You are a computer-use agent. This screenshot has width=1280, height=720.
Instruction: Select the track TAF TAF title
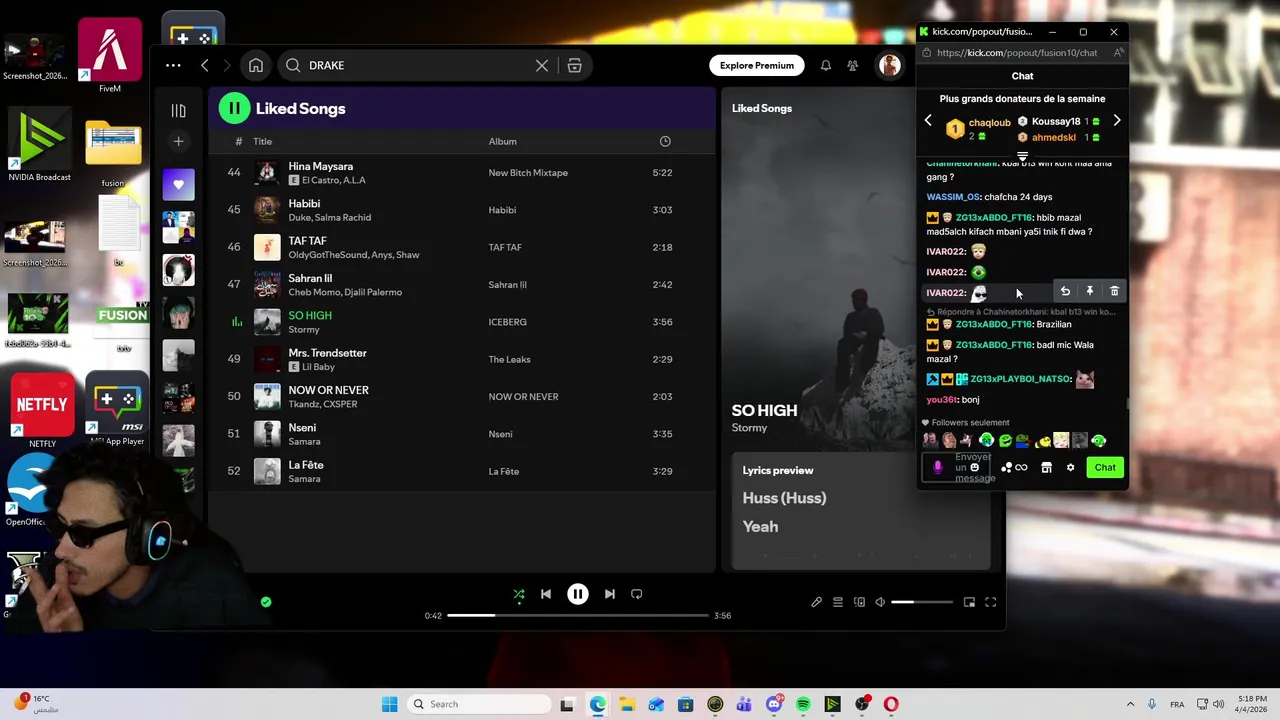pos(307,241)
